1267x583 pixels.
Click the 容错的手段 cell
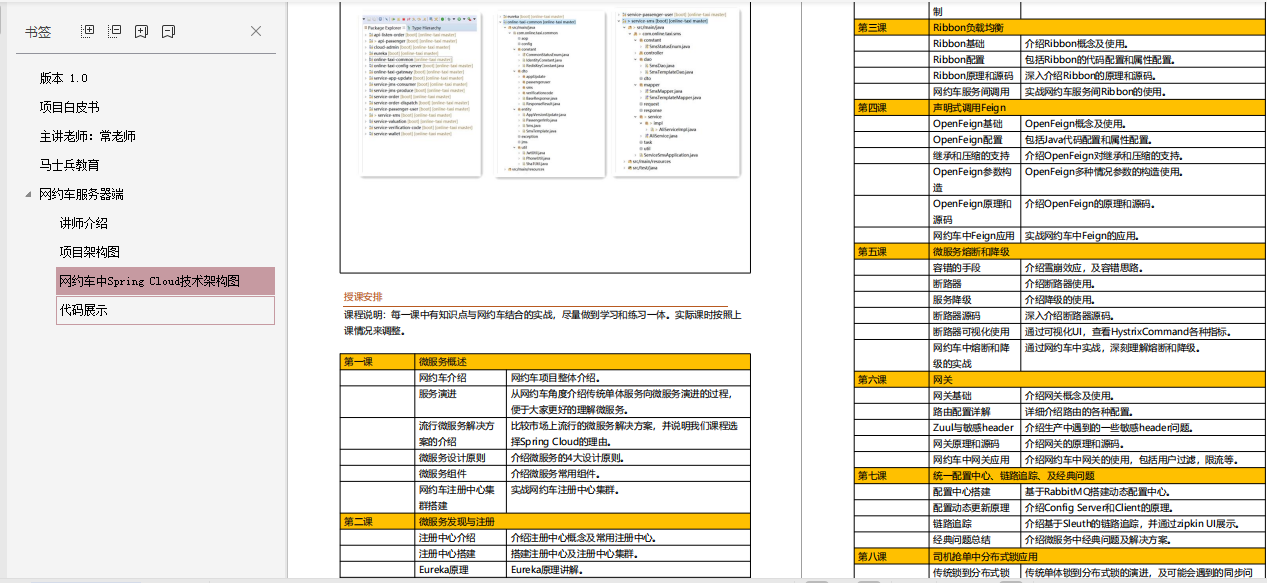tap(975, 268)
